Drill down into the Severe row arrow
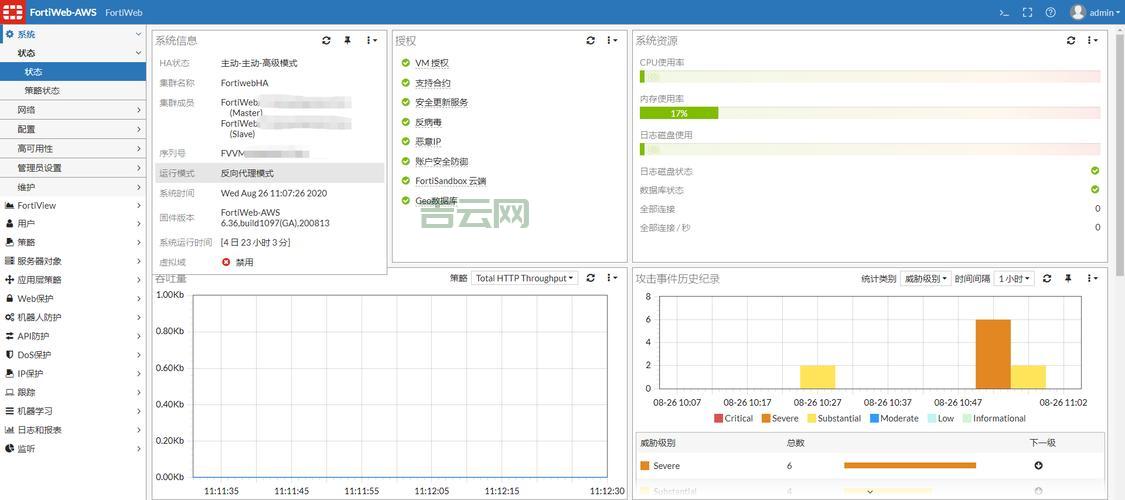 pos(1039,465)
